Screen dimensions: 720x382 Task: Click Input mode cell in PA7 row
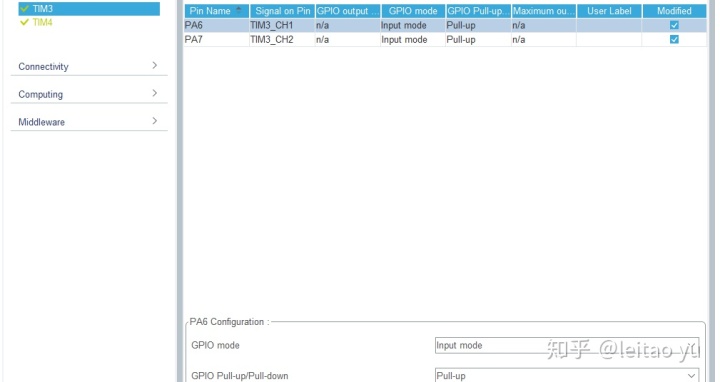pos(413,39)
